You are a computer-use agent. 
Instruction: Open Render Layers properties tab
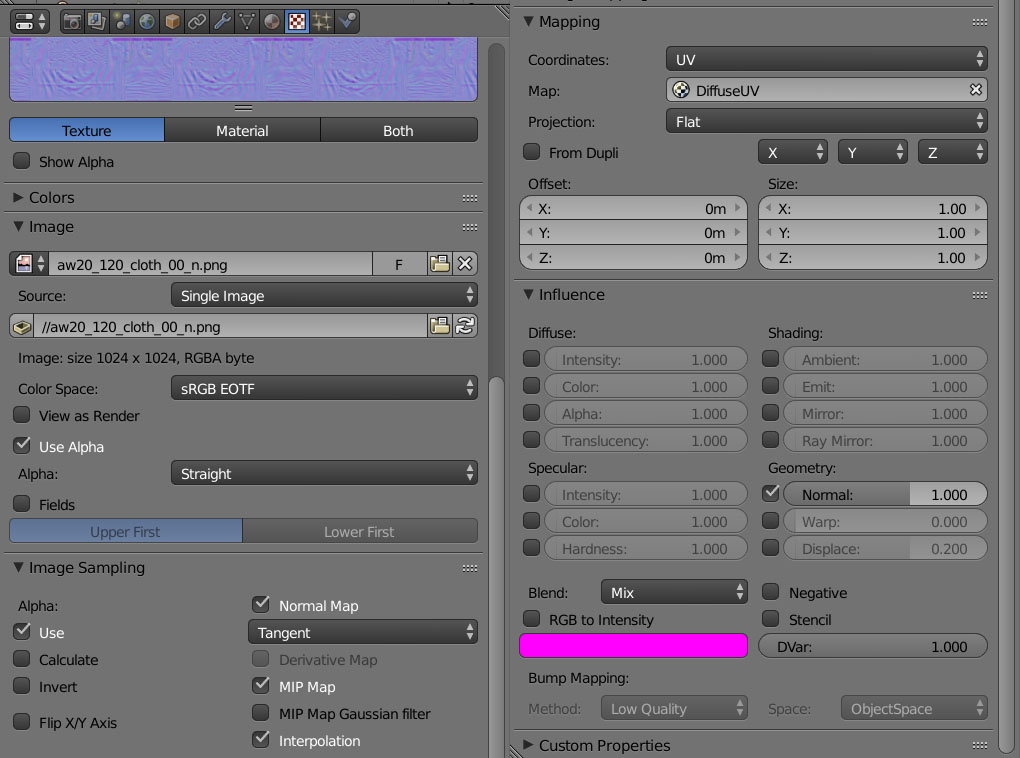click(96, 21)
